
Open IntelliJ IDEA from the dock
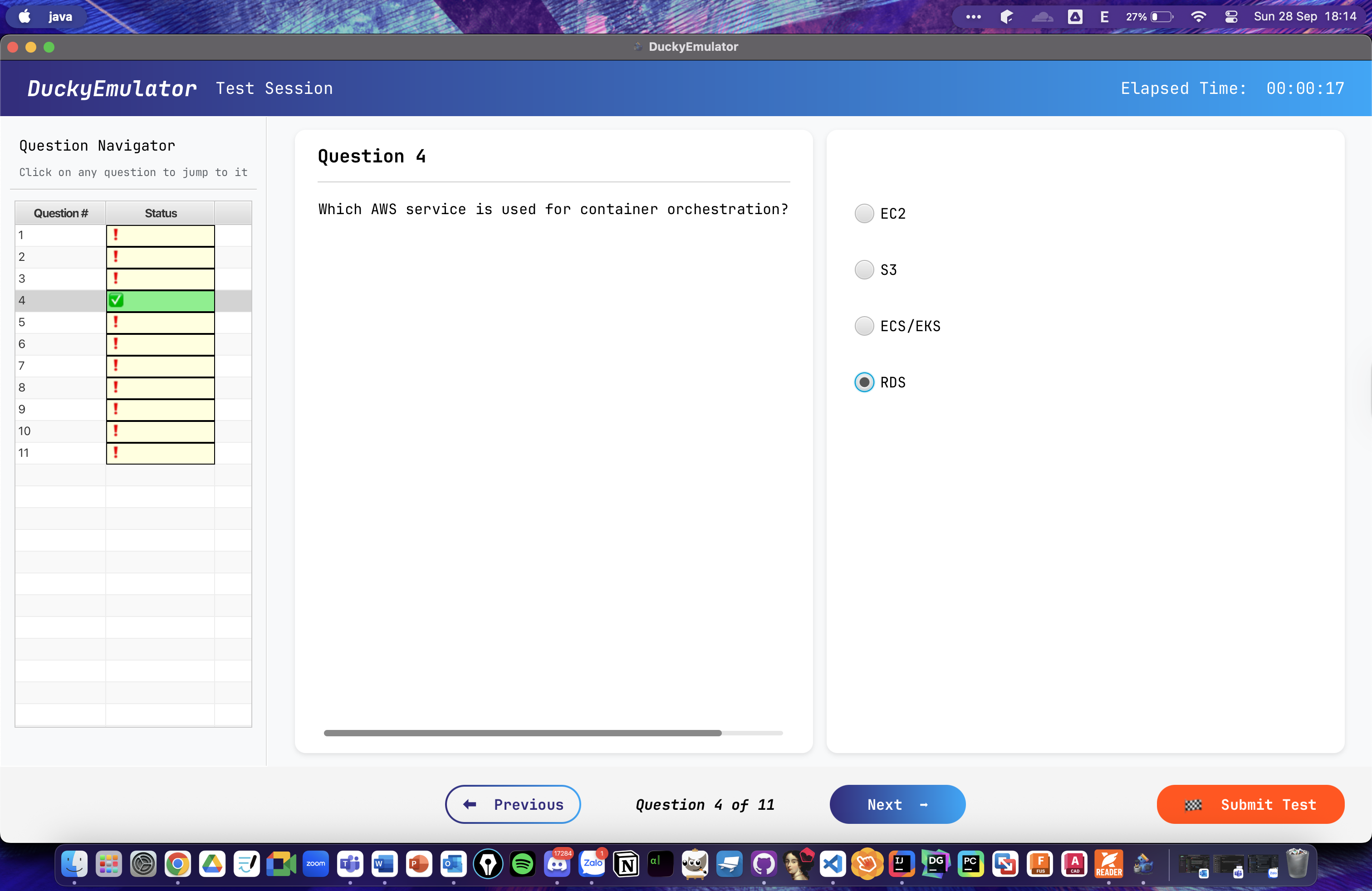coord(902,864)
